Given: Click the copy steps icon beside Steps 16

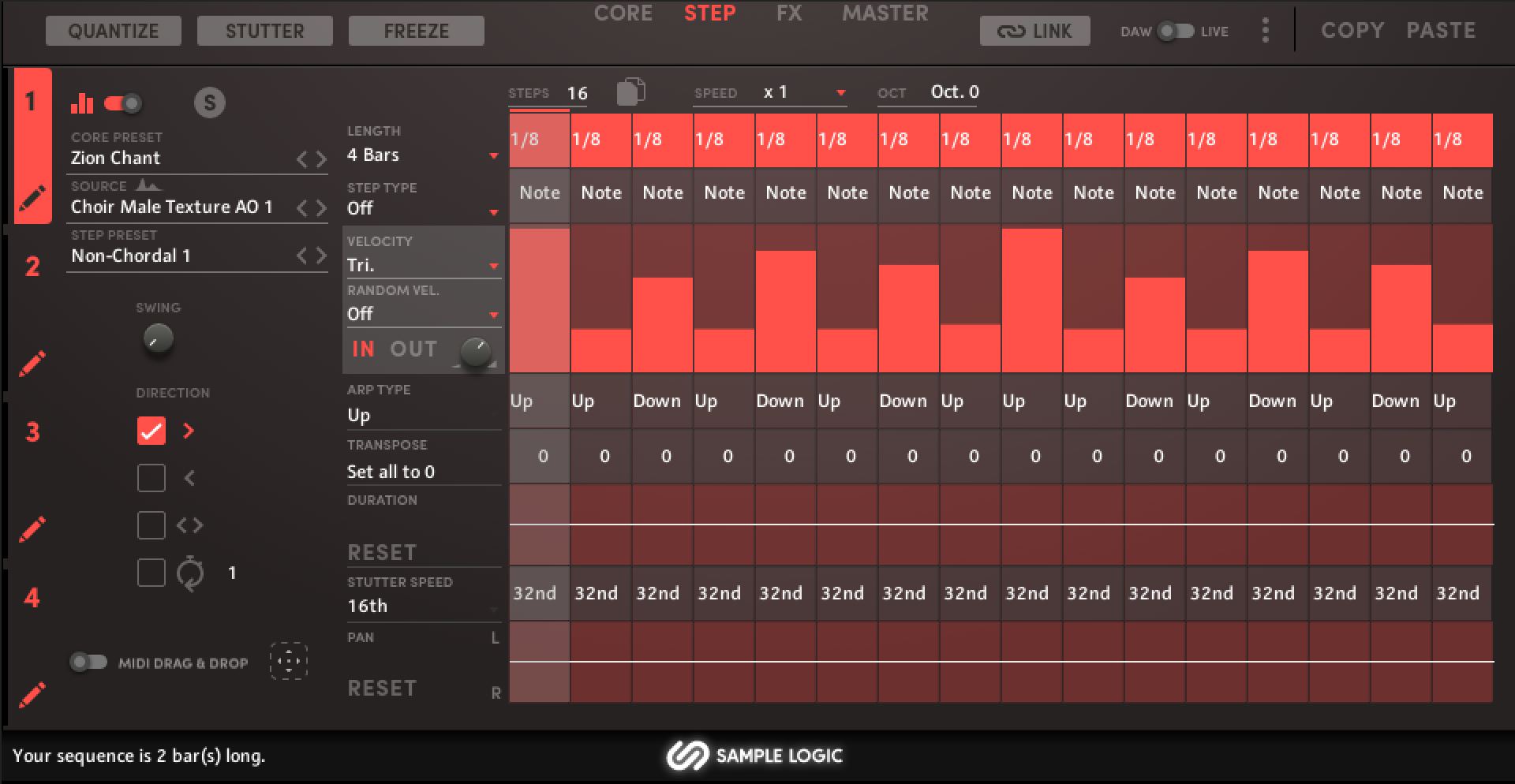Looking at the screenshot, I should tap(630, 91).
